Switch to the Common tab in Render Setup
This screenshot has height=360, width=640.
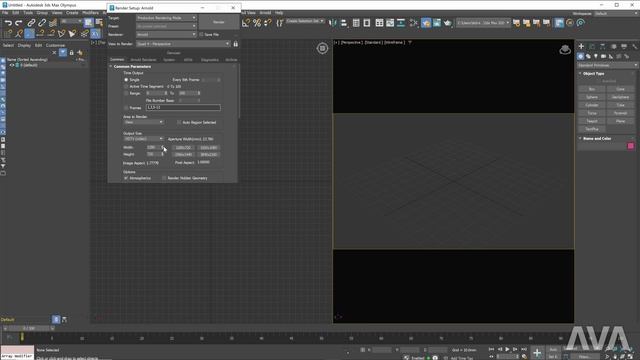pyautogui.click(x=117, y=60)
